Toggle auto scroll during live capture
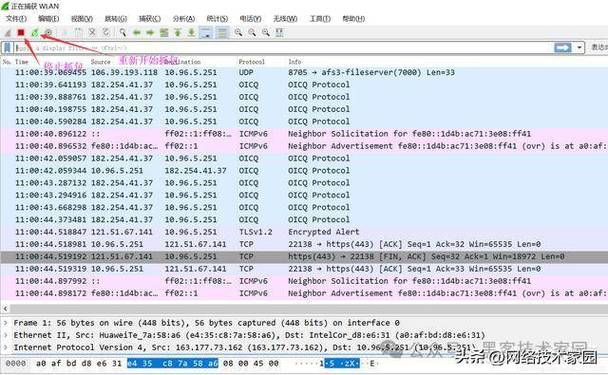Image resolution: width=608 pixels, height=375 pixels. 206,33
